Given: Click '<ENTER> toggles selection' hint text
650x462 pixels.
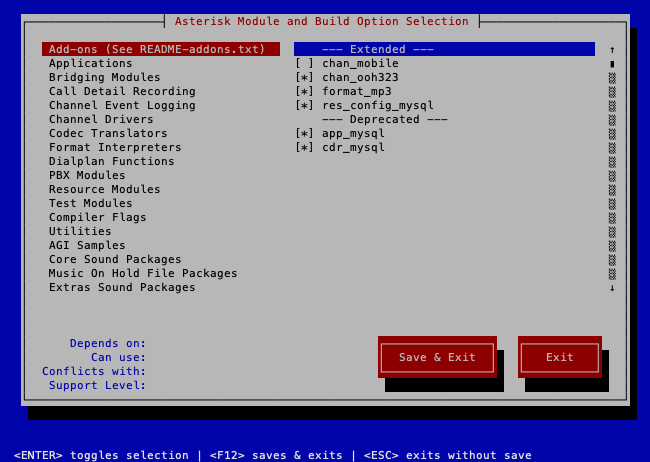Looking at the screenshot, I should [101, 455].
